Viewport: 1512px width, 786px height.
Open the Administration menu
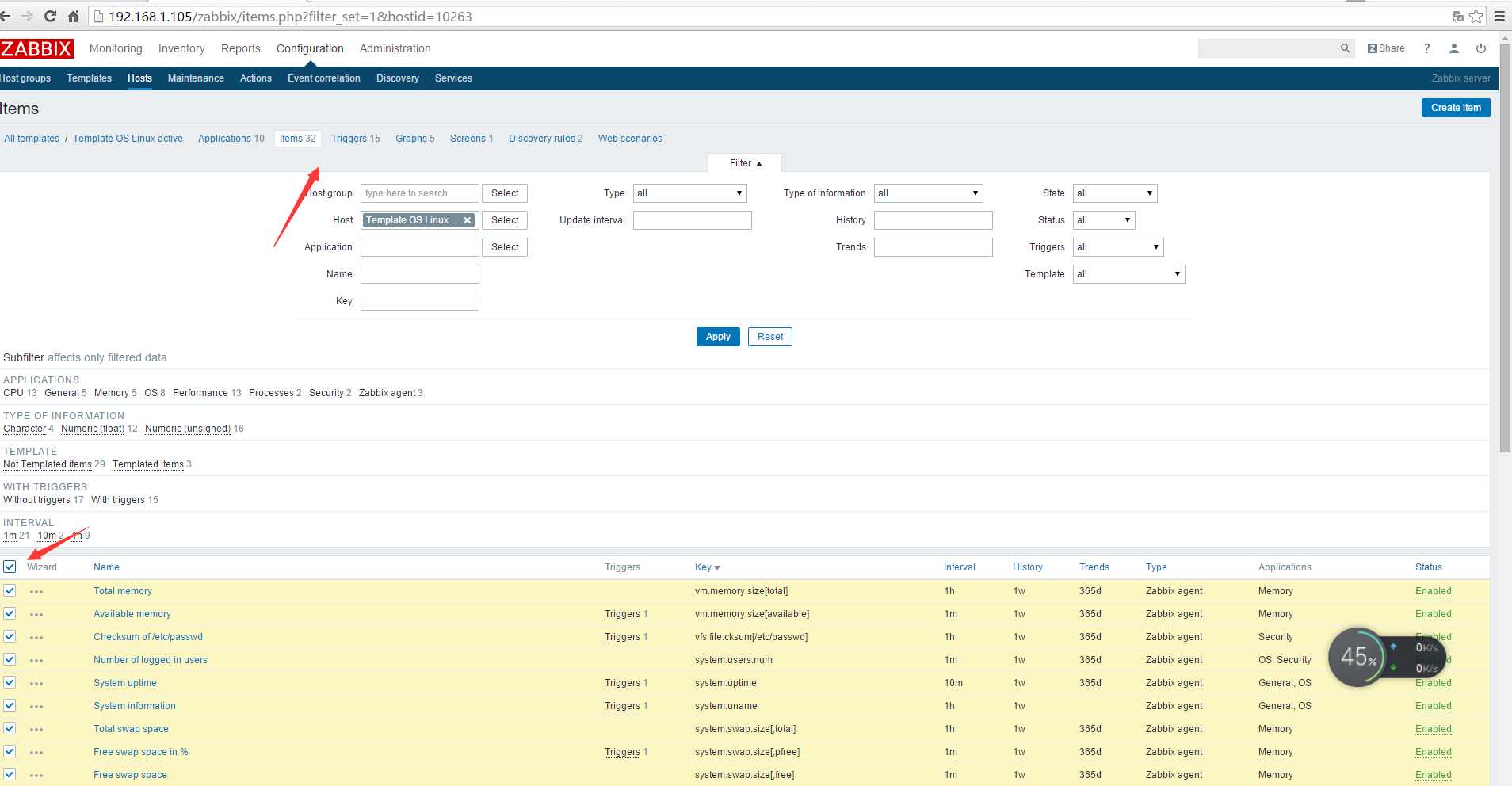point(395,48)
